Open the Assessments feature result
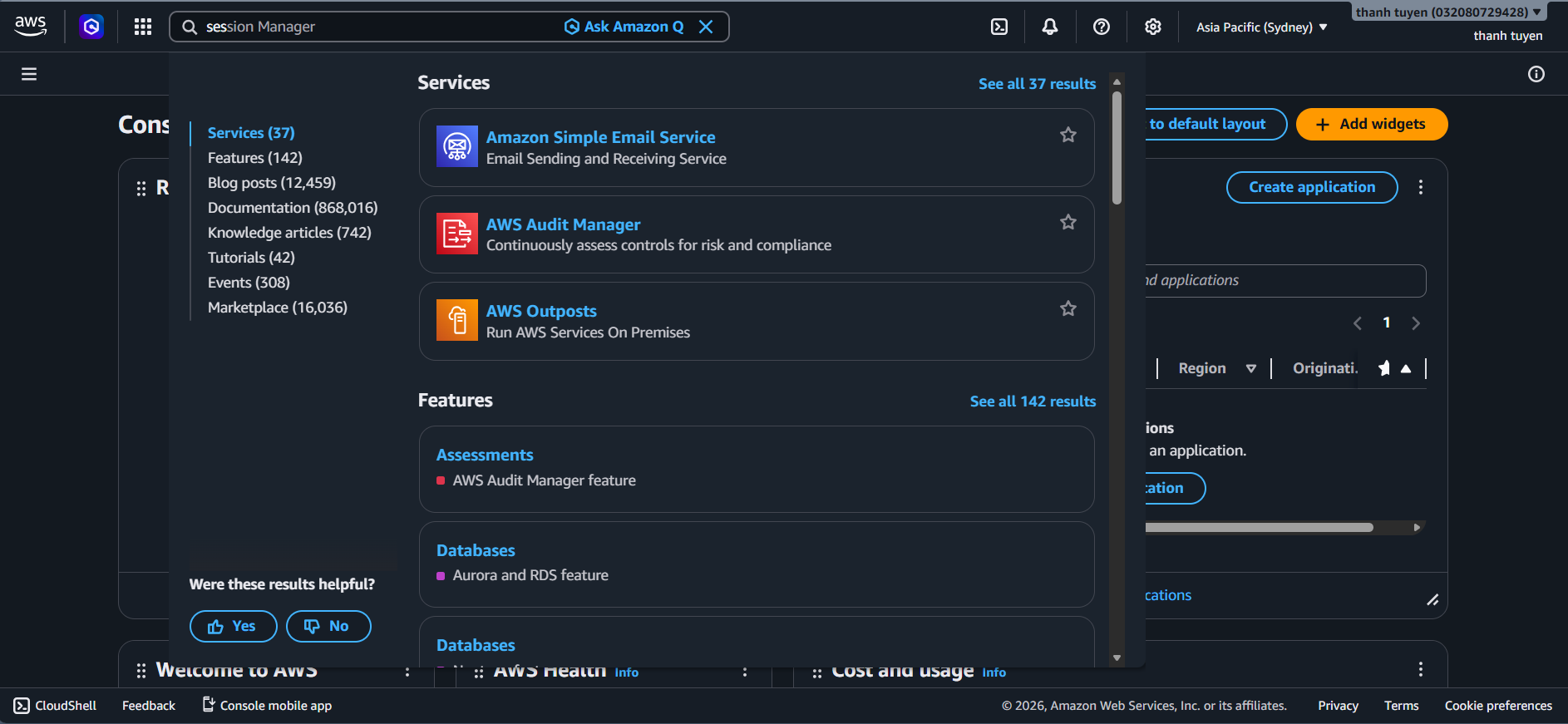 tap(485, 455)
